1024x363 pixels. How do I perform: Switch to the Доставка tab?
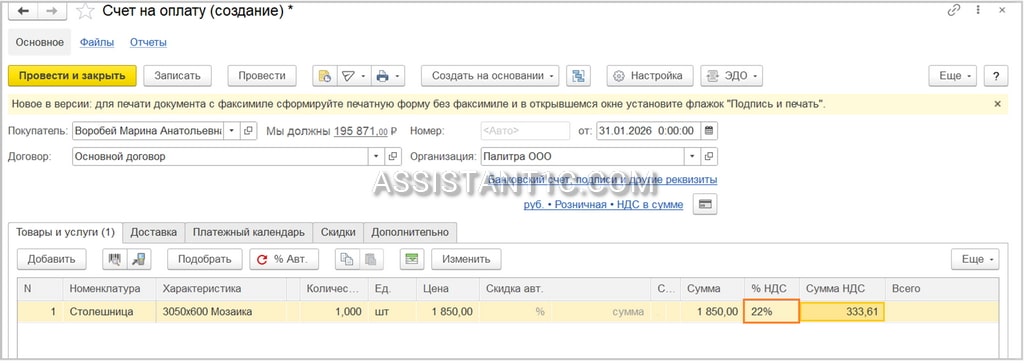(153, 232)
